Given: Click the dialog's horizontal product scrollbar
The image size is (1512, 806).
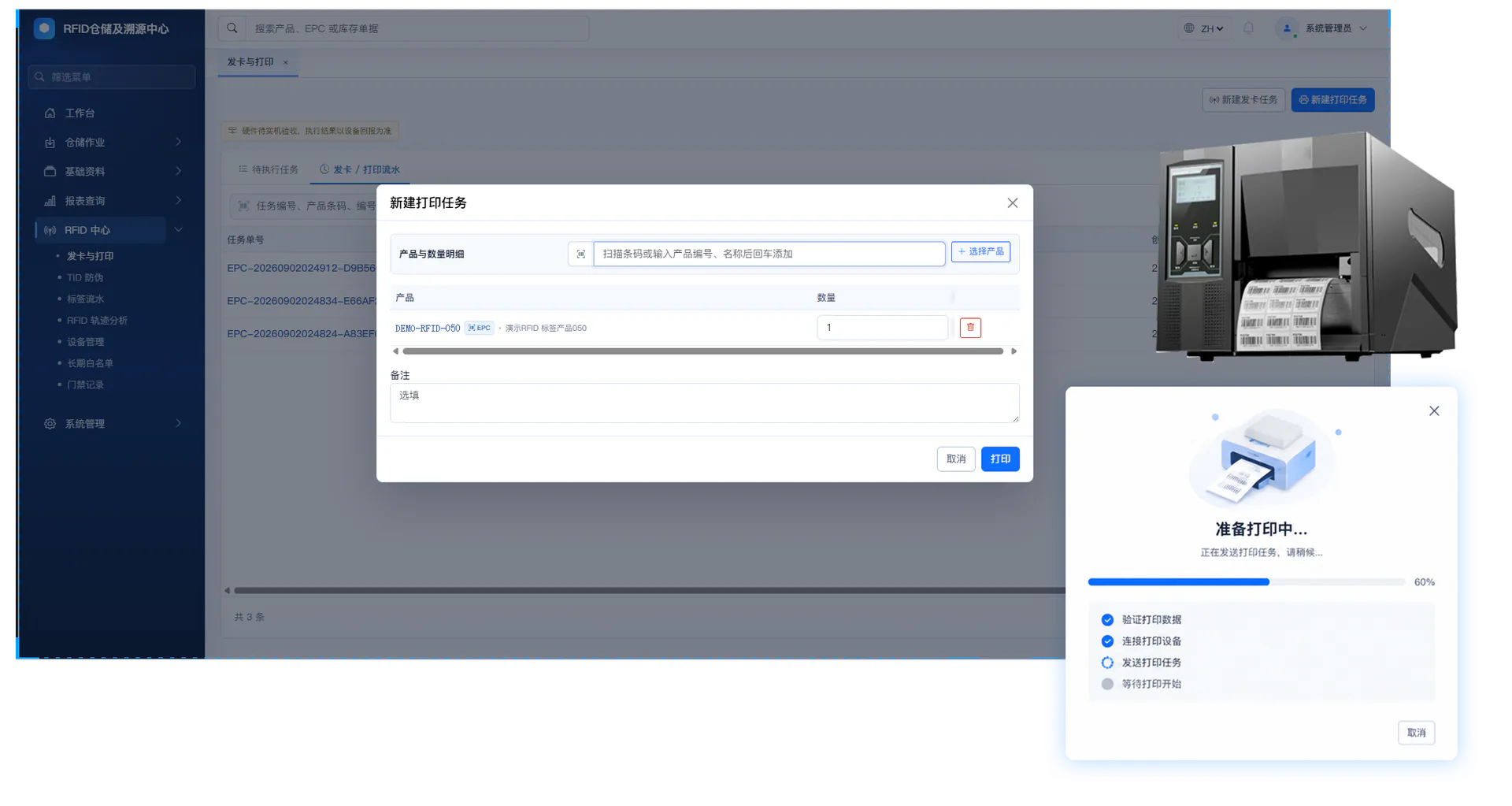Looking at the screenshot, I should [x=702, y=351].
